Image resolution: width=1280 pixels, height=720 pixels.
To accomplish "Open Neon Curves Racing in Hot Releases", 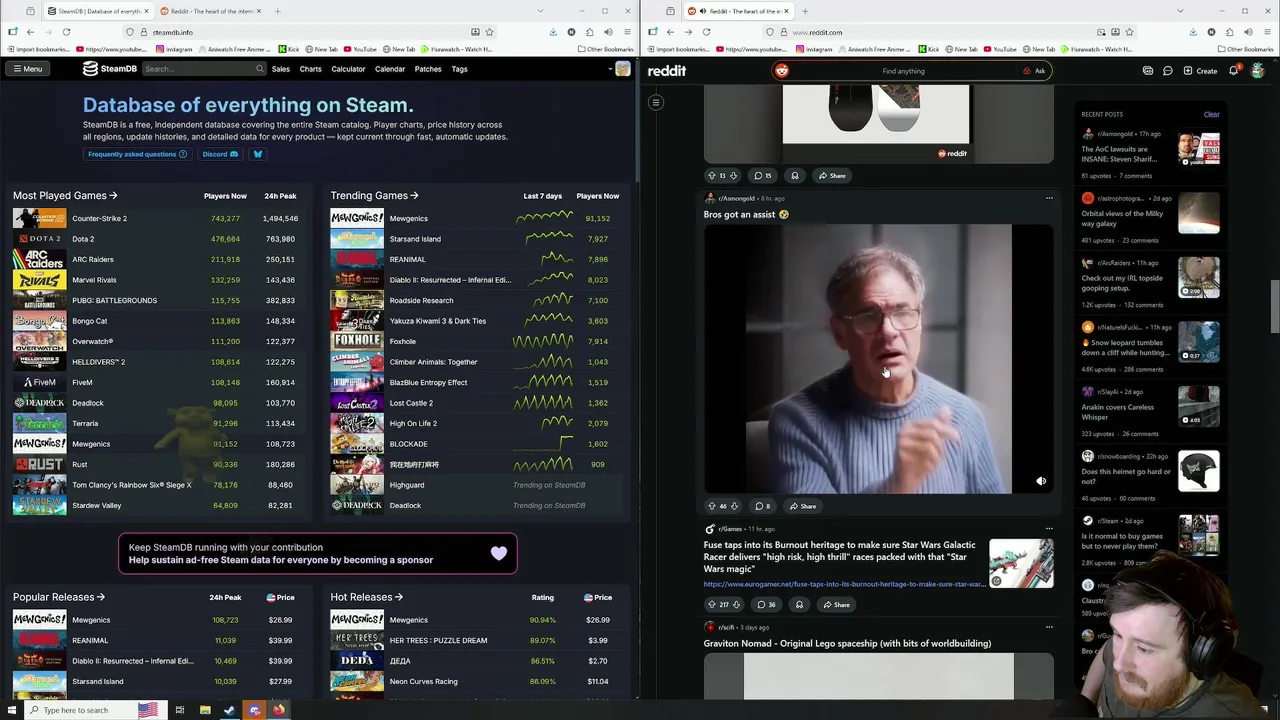I will click(x=423, y=681).
